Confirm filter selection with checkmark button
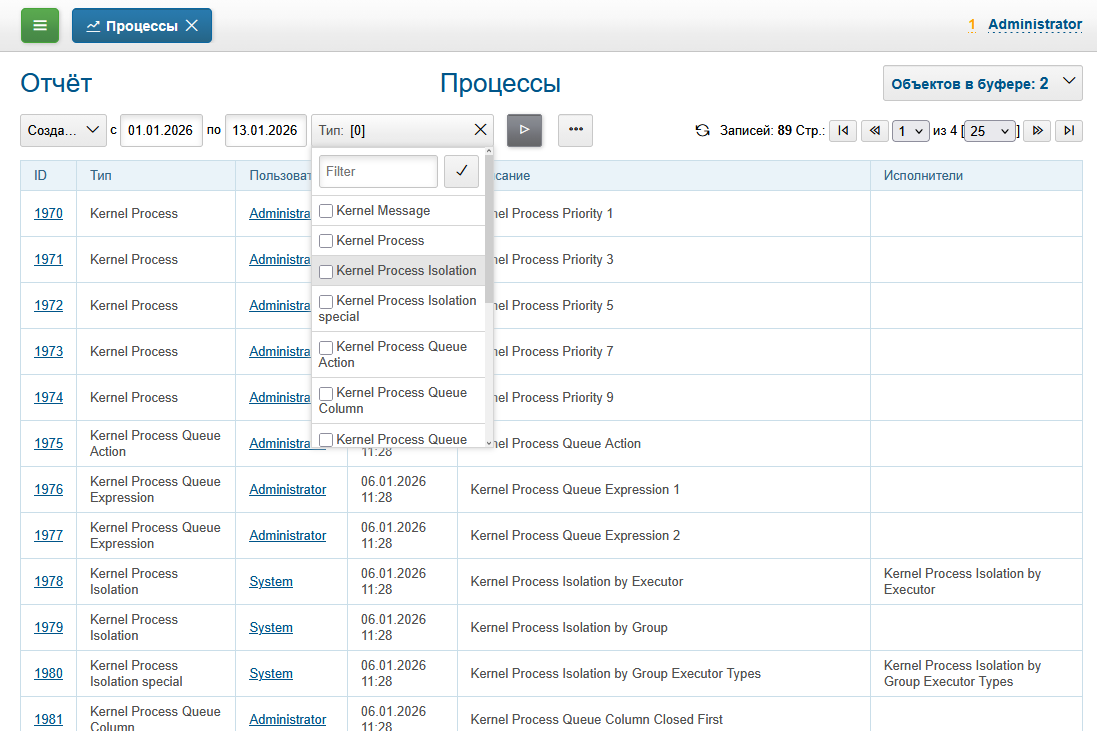The height and width of the screenshot is (731, 1097). (x=461, y=171)
